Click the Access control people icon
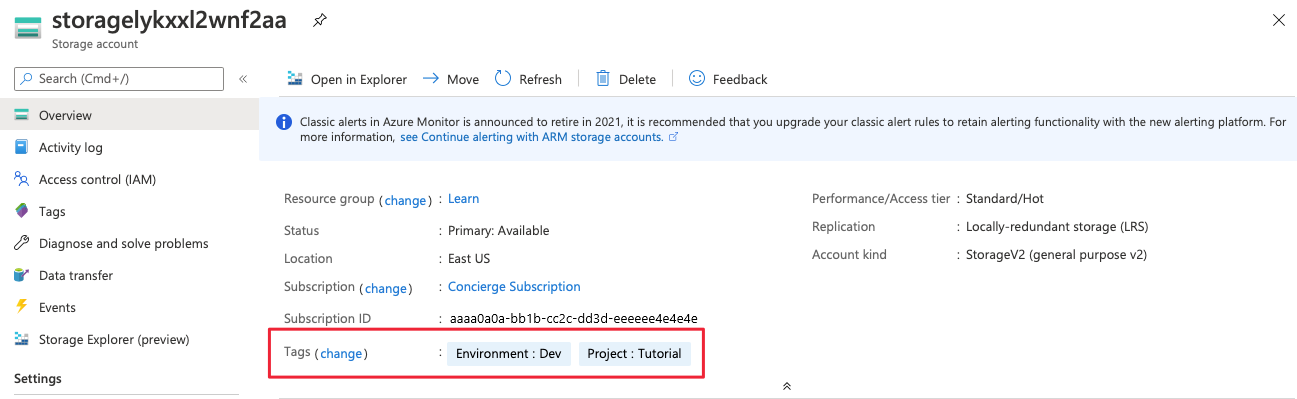This screenshot has height=399, width=1297. click(x=21, y=179)
